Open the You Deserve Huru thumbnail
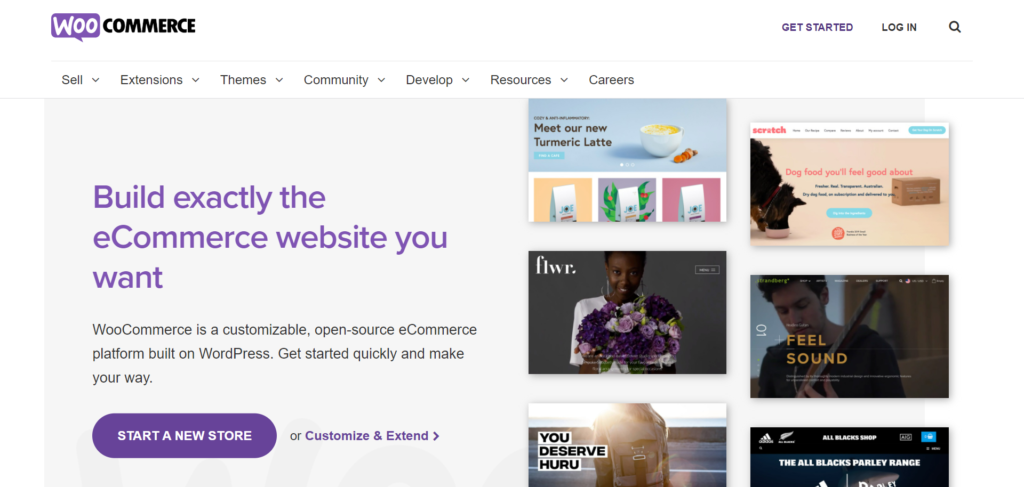This screenshot has width=1024, height=487. (627, 445)
